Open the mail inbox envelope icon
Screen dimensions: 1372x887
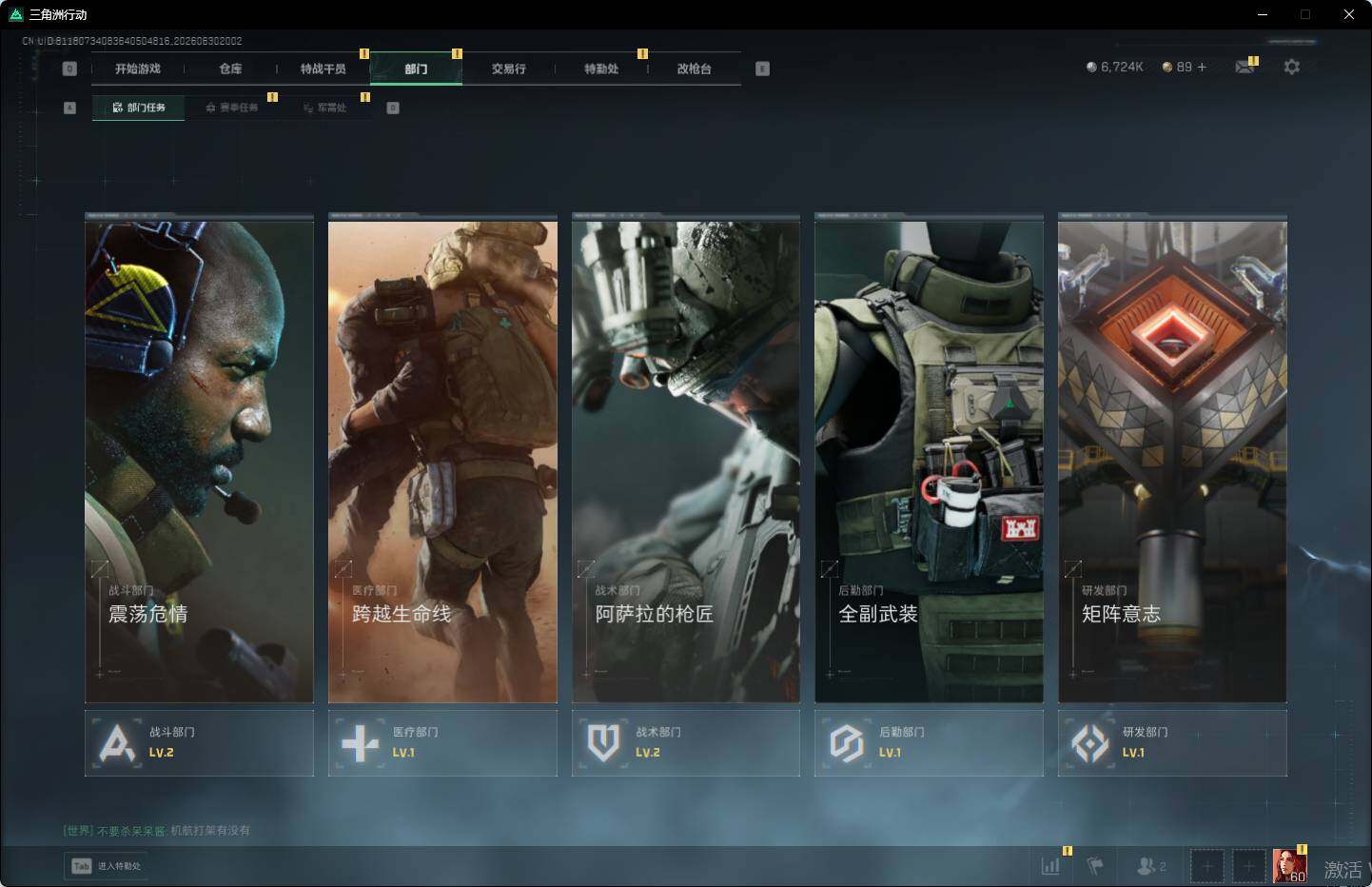tap(1244, 67)
